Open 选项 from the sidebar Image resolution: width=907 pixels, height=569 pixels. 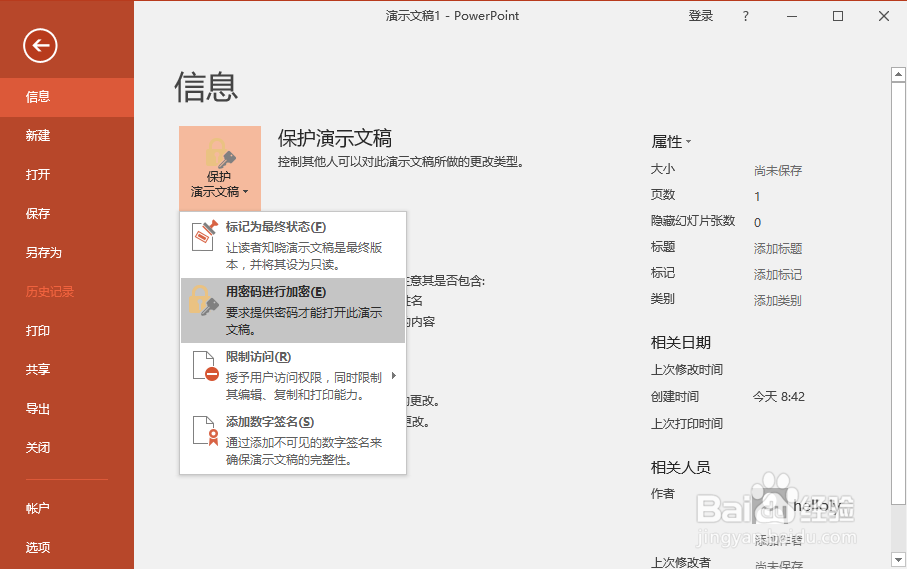pyautogui.click(x=67, y=548)
